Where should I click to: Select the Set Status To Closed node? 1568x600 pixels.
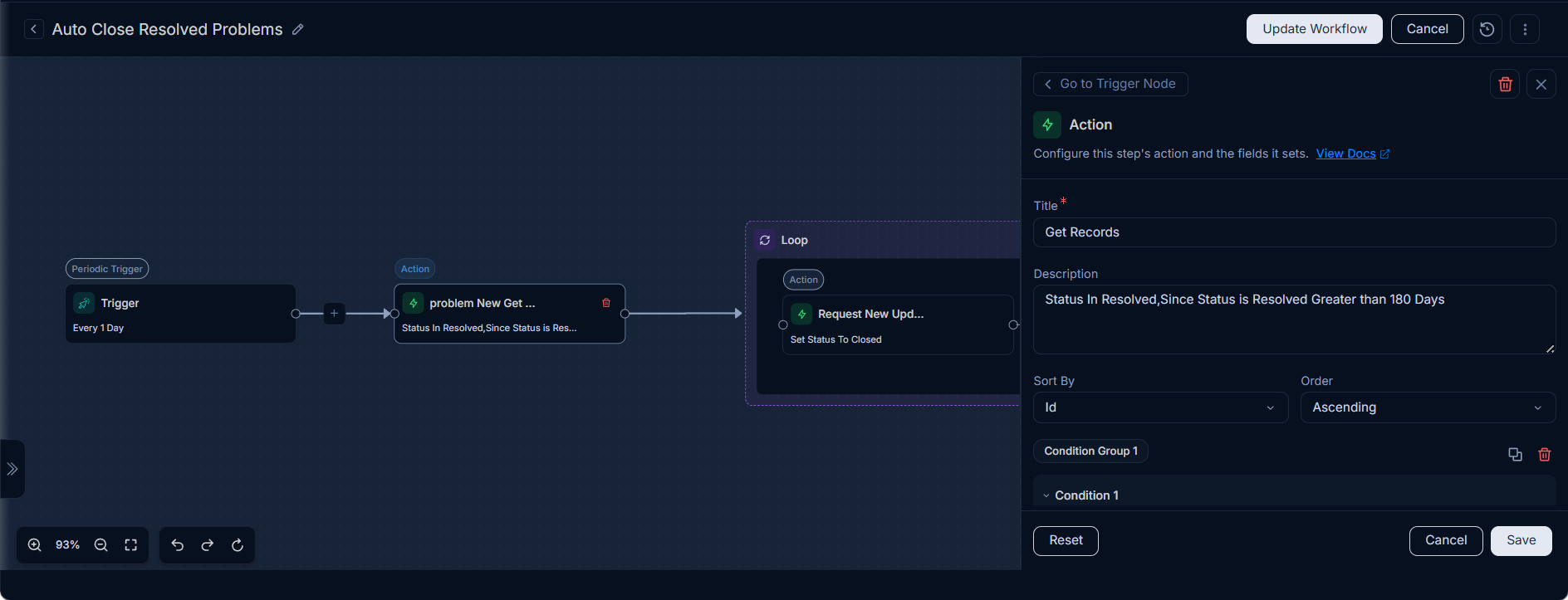tap(898, 324)
